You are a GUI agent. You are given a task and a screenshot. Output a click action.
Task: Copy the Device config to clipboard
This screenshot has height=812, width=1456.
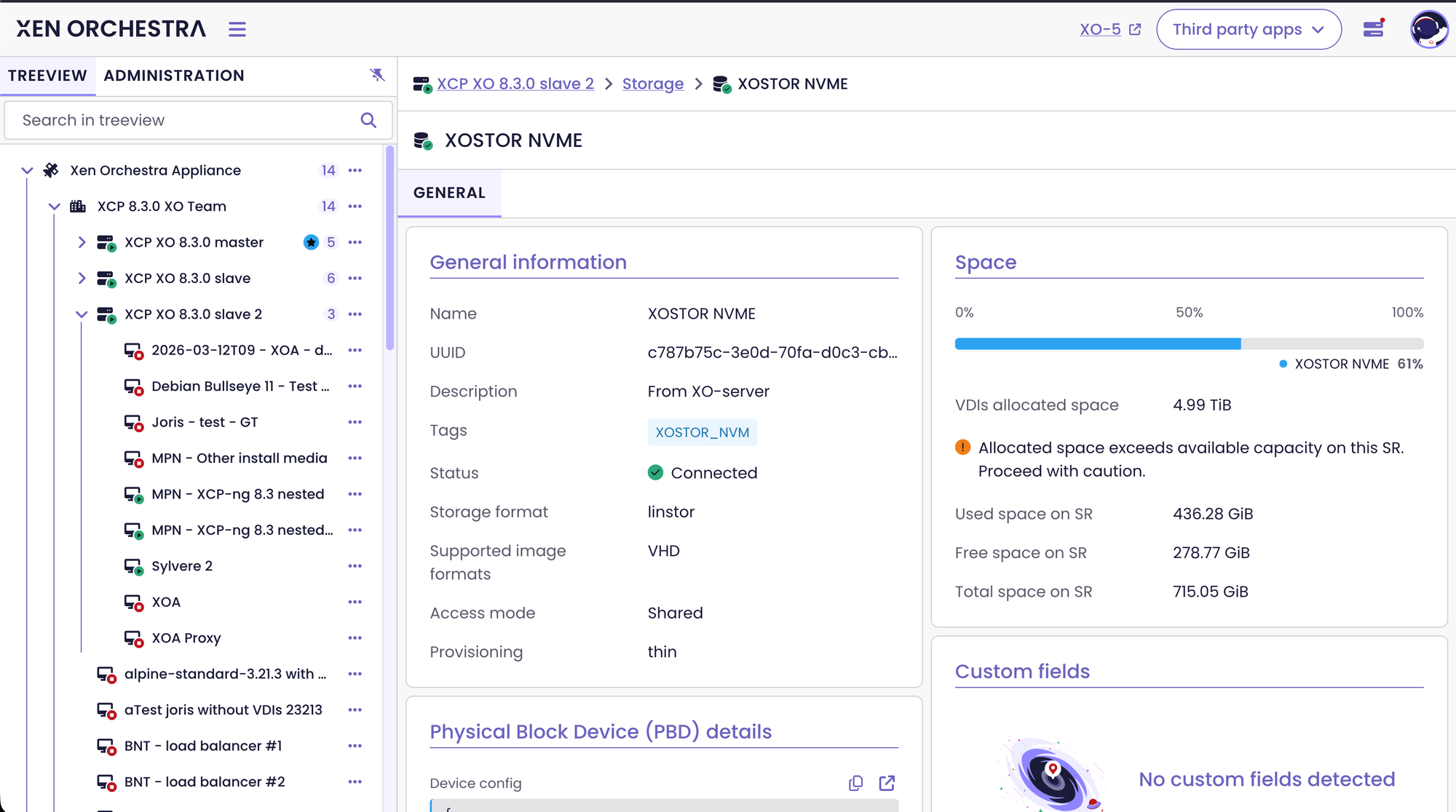pyautogui.click(x=856, y=783)
